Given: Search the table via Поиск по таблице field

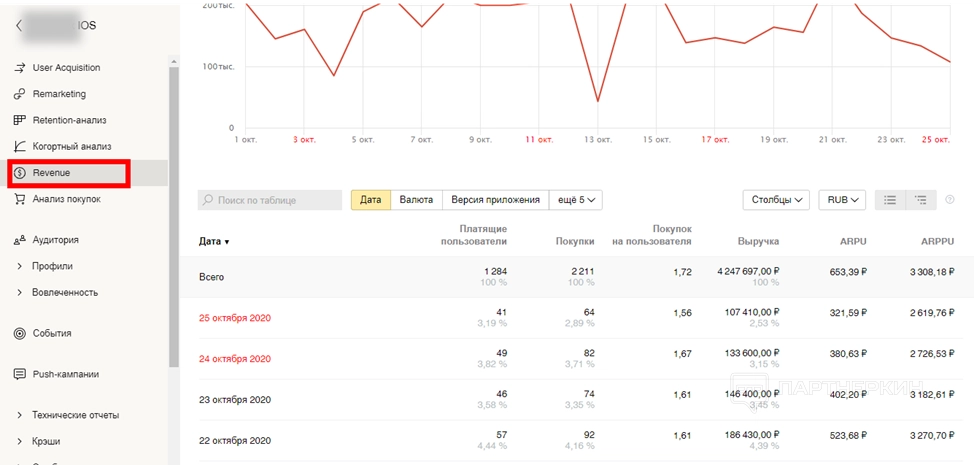Looking at the screenshot, I should click(270, 201).
